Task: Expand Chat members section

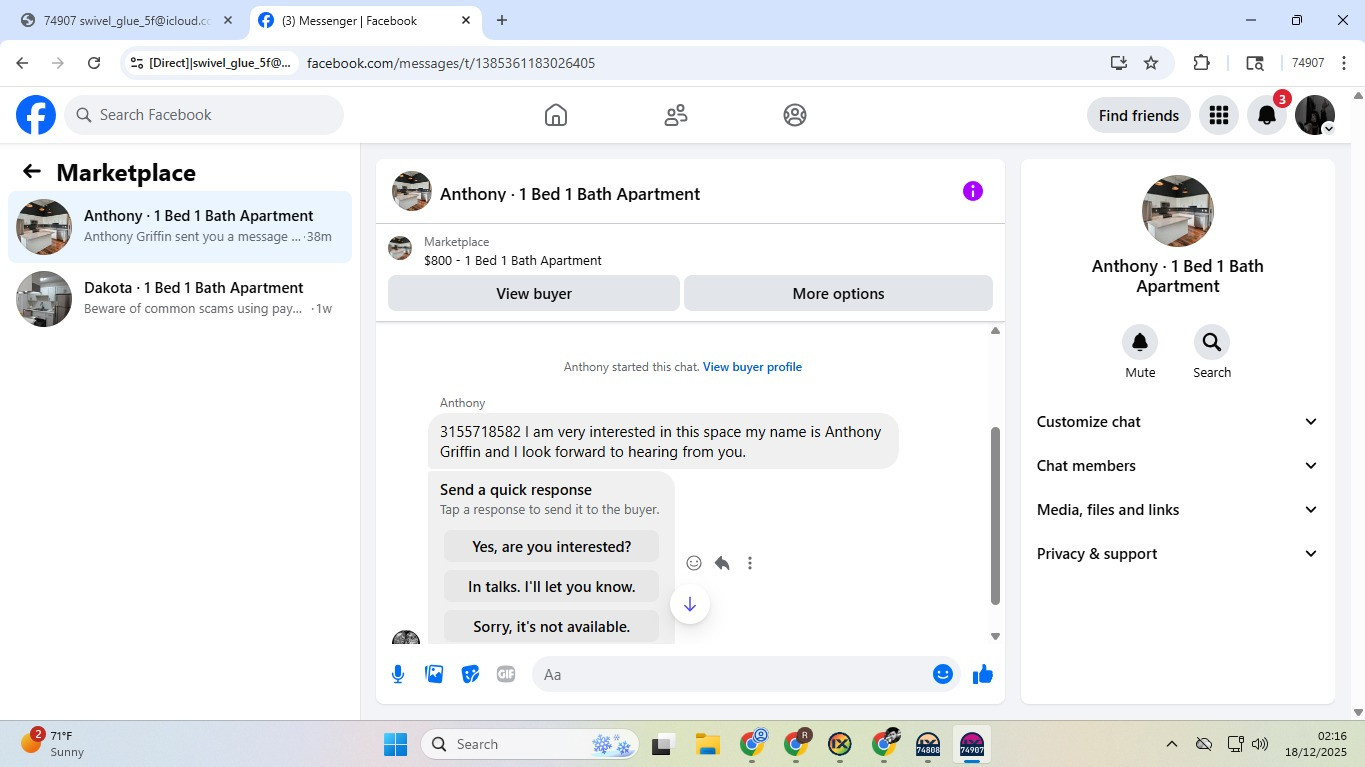Action: coord(1178,466)
